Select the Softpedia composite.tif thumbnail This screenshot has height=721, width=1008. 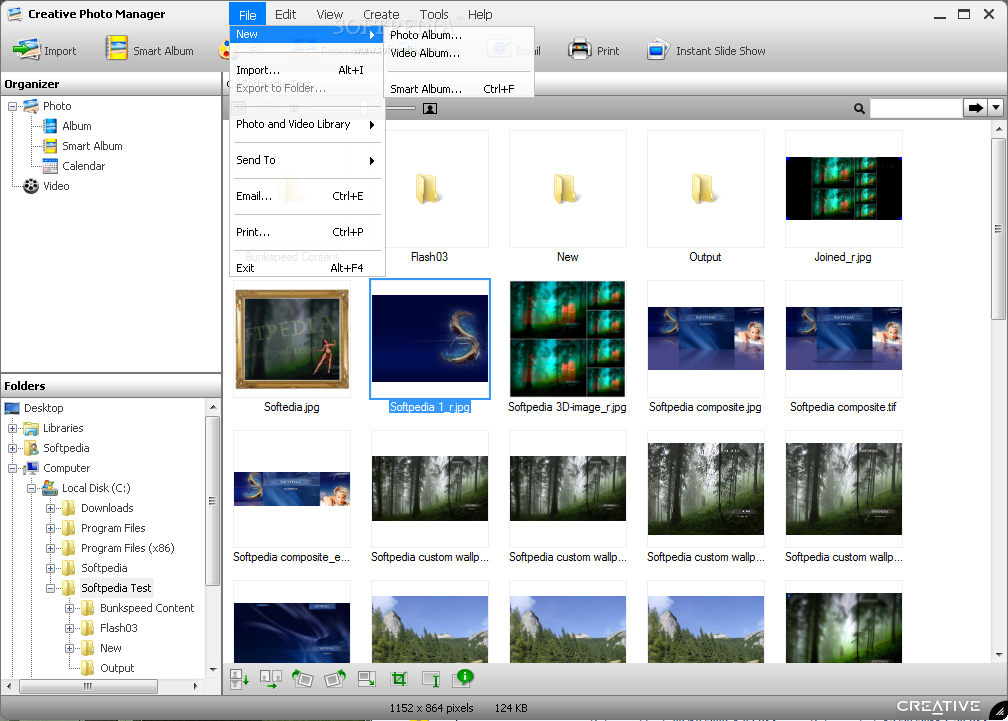(843, 339)
